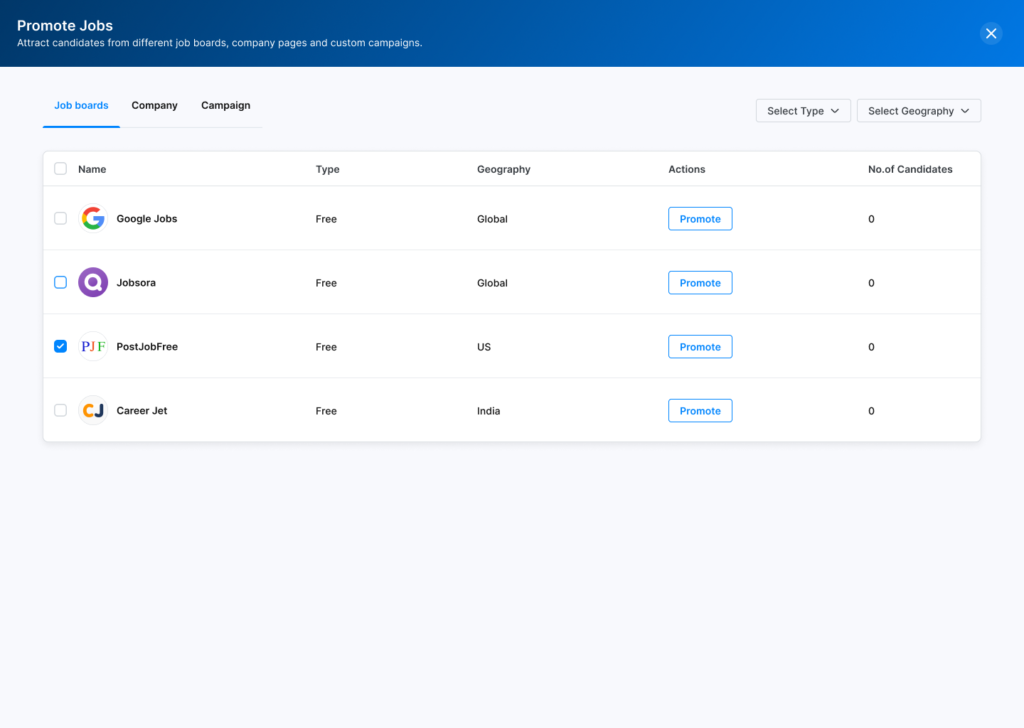Click Promote for Google Jobs

pyautogui.click(x=700, y=218)
